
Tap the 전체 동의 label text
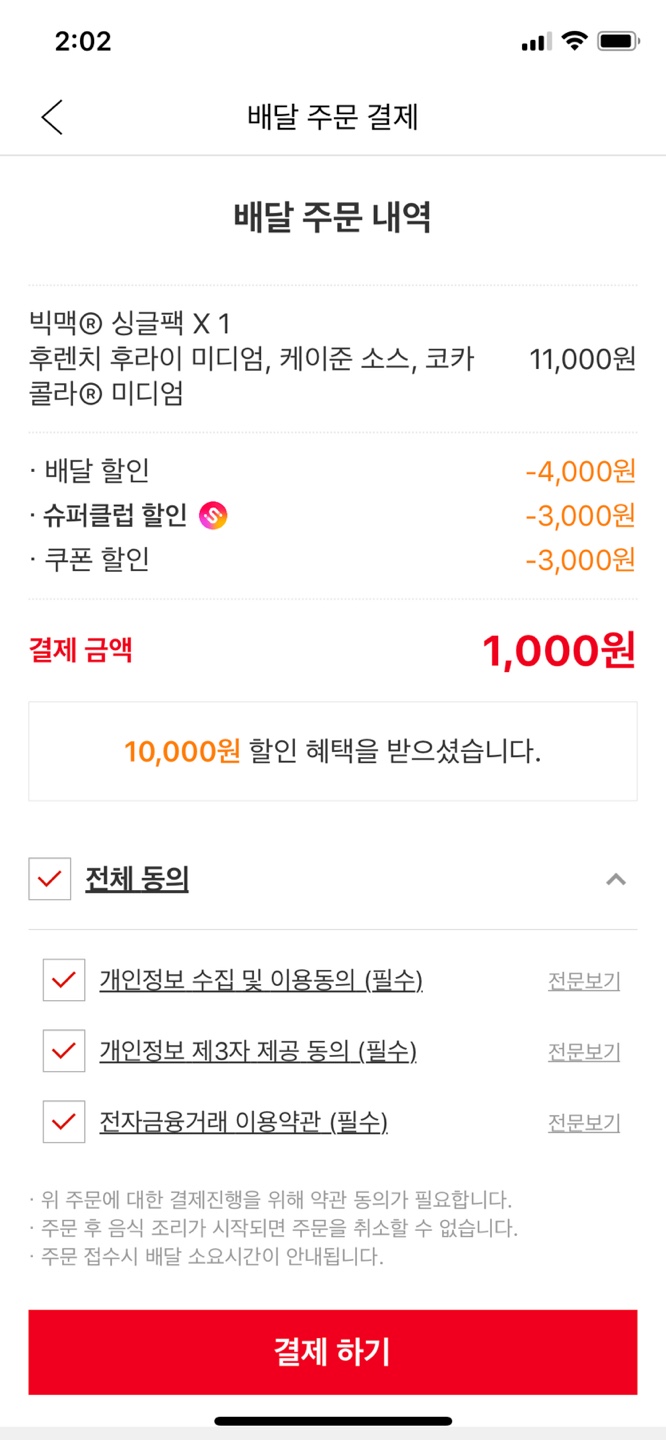[x=137, y=879]
